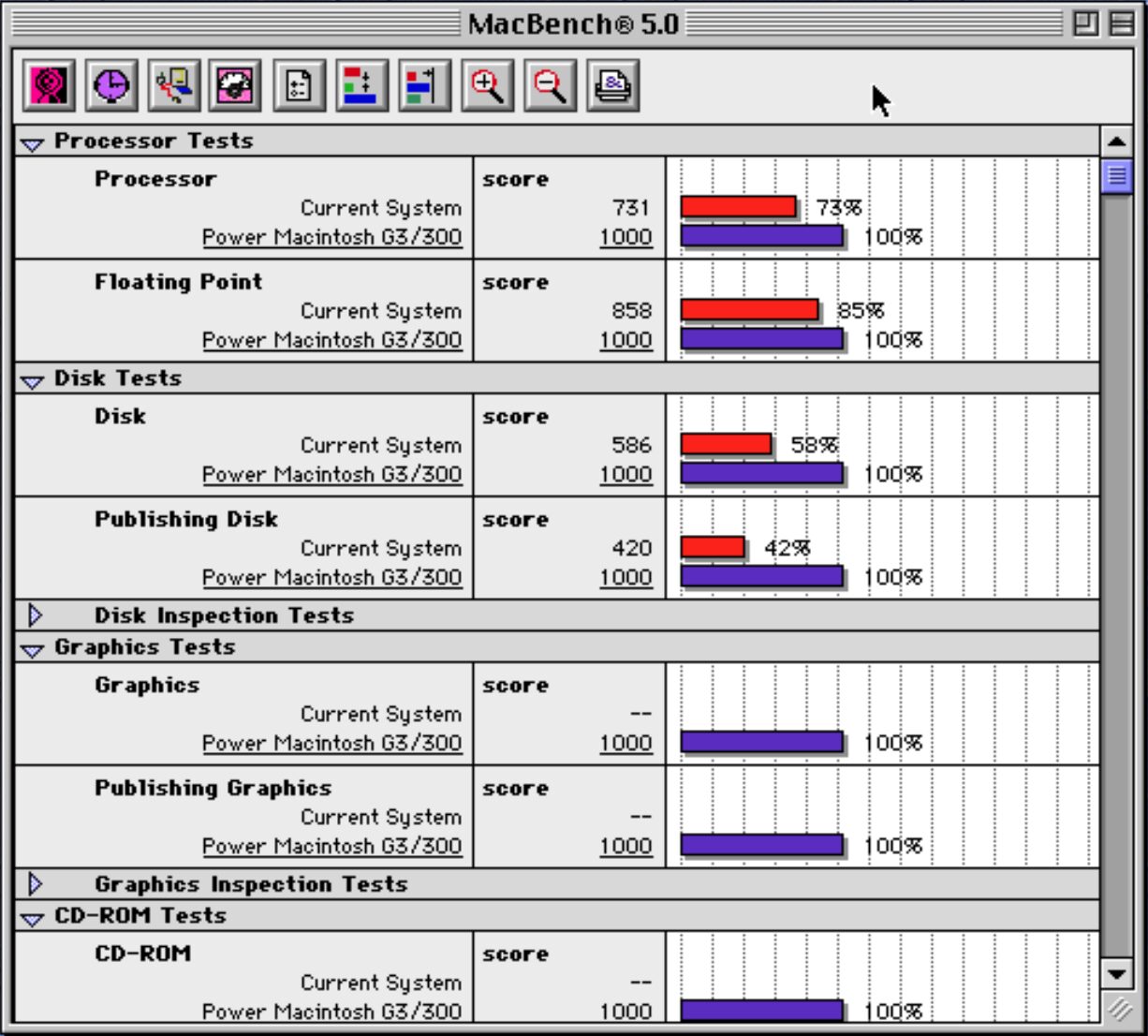Click Power Macintosh G3/300 link under Floating Point
This screenshot has width=1148, height=1036.
(x=332, y=340)
